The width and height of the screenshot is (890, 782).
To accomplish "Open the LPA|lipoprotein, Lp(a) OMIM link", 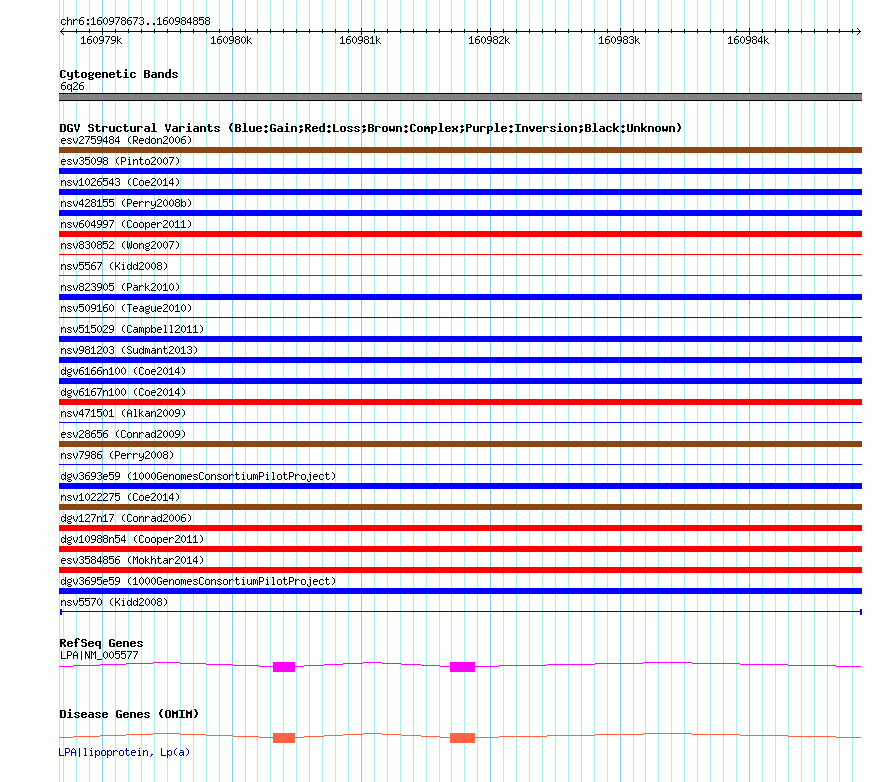I will coord(124,752).
